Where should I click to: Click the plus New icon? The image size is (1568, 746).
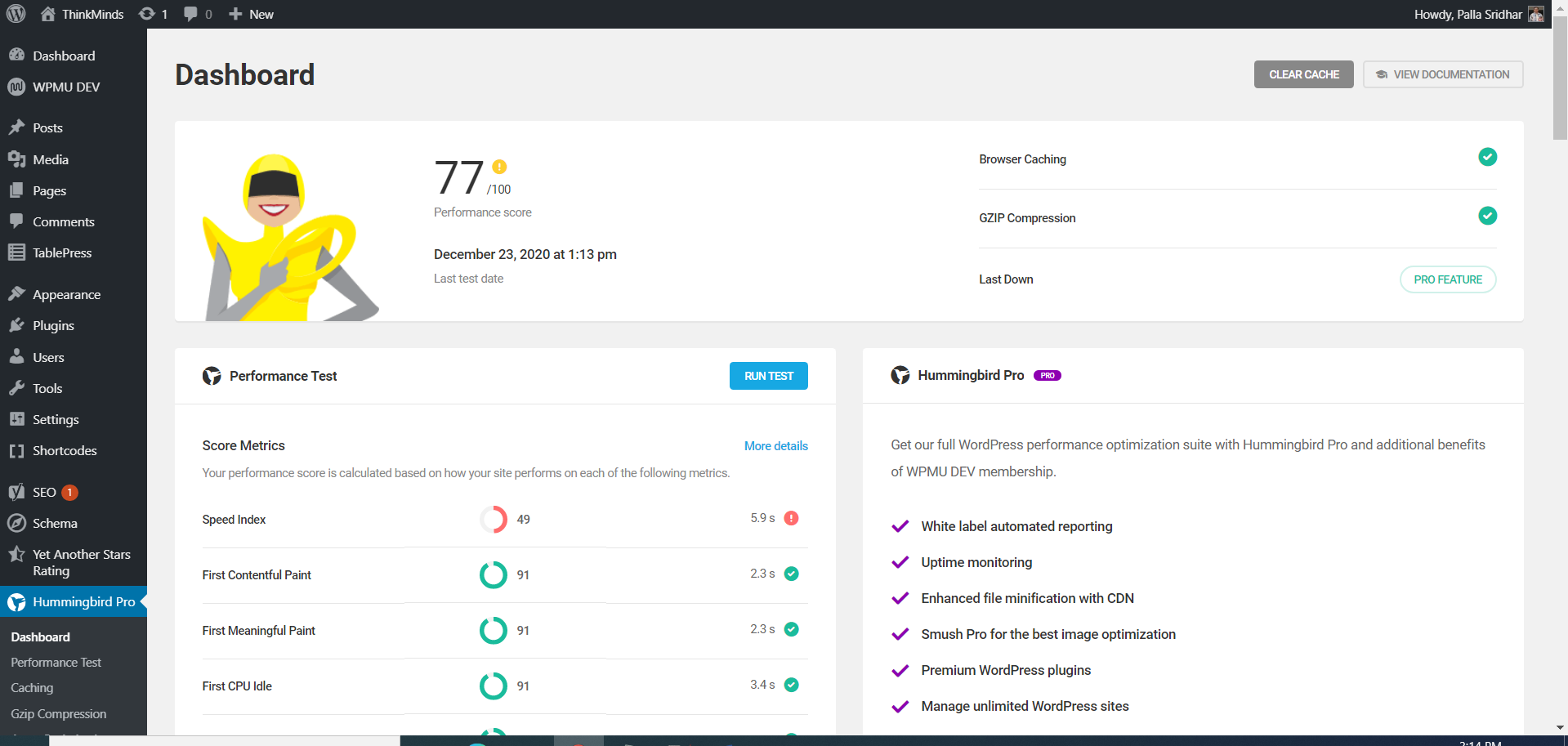pos(235,14)
